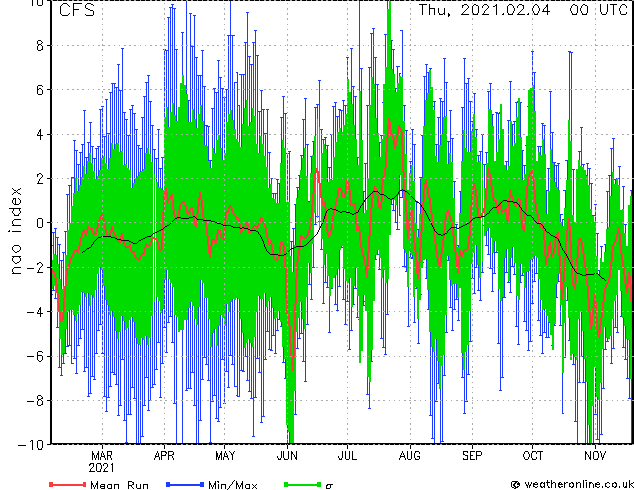The height and width of the screenshot is (490, 634).
Task: Click the CFS model label
Action: pyautogui.click(x=77, y=10)
